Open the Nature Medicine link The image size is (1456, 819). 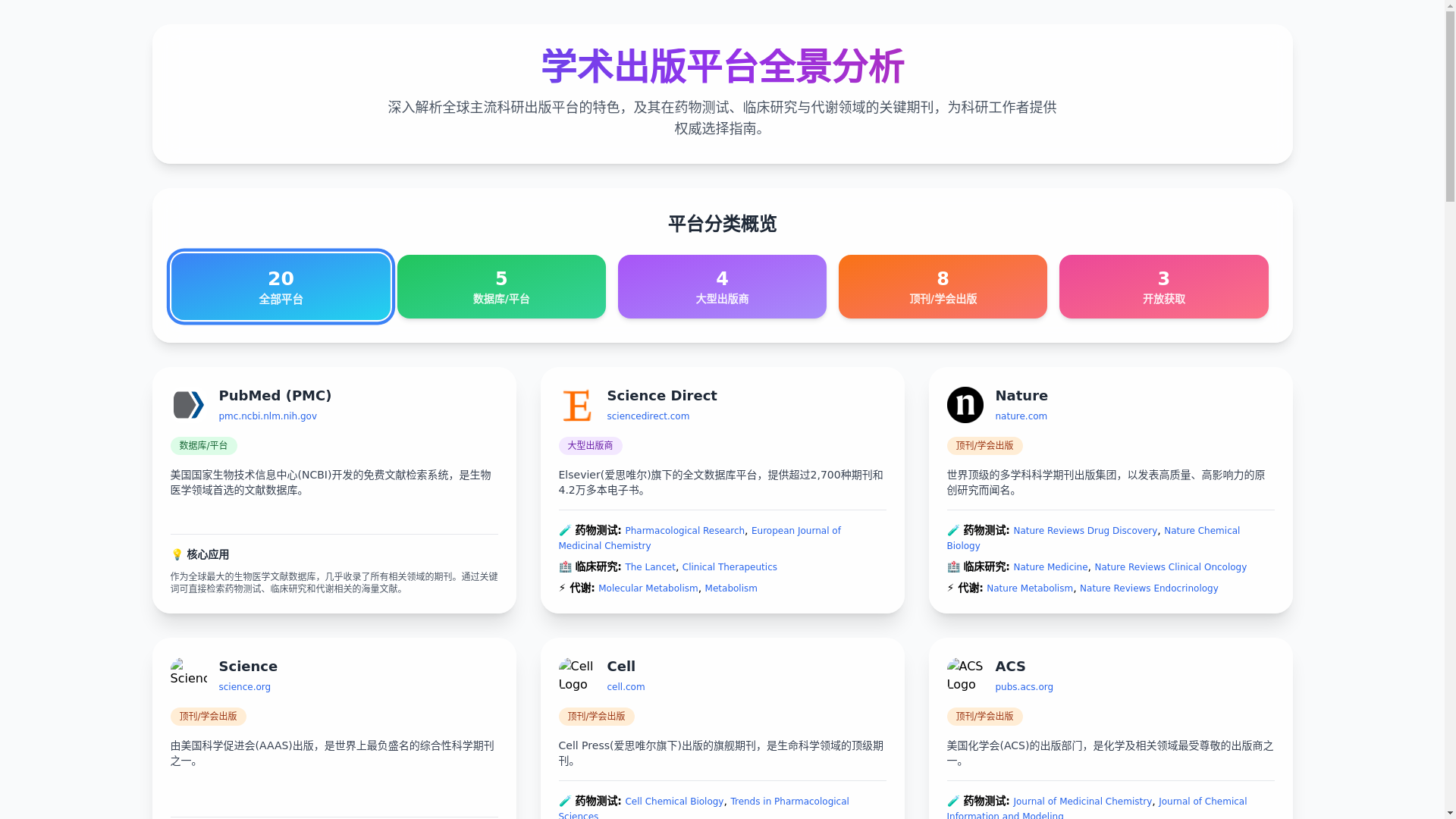click(x=1050, y=567)
